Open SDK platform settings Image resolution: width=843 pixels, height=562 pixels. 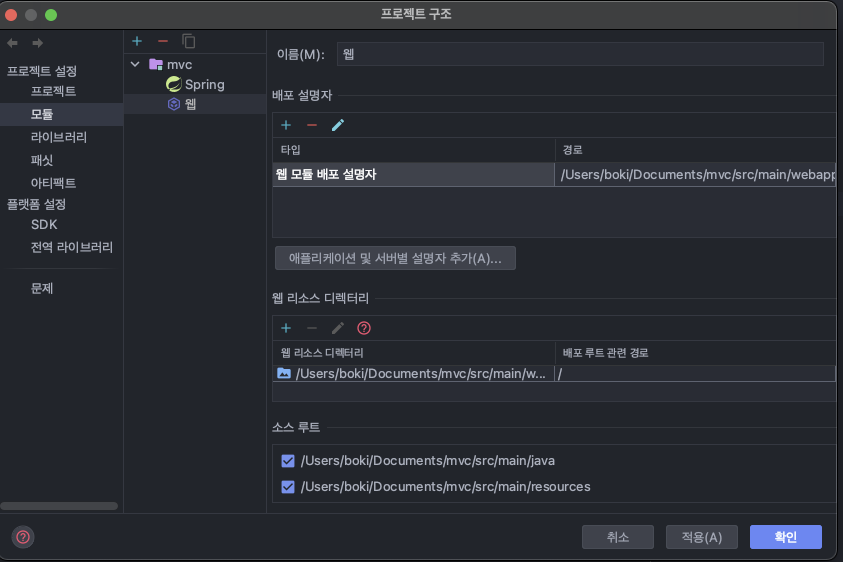44,224
